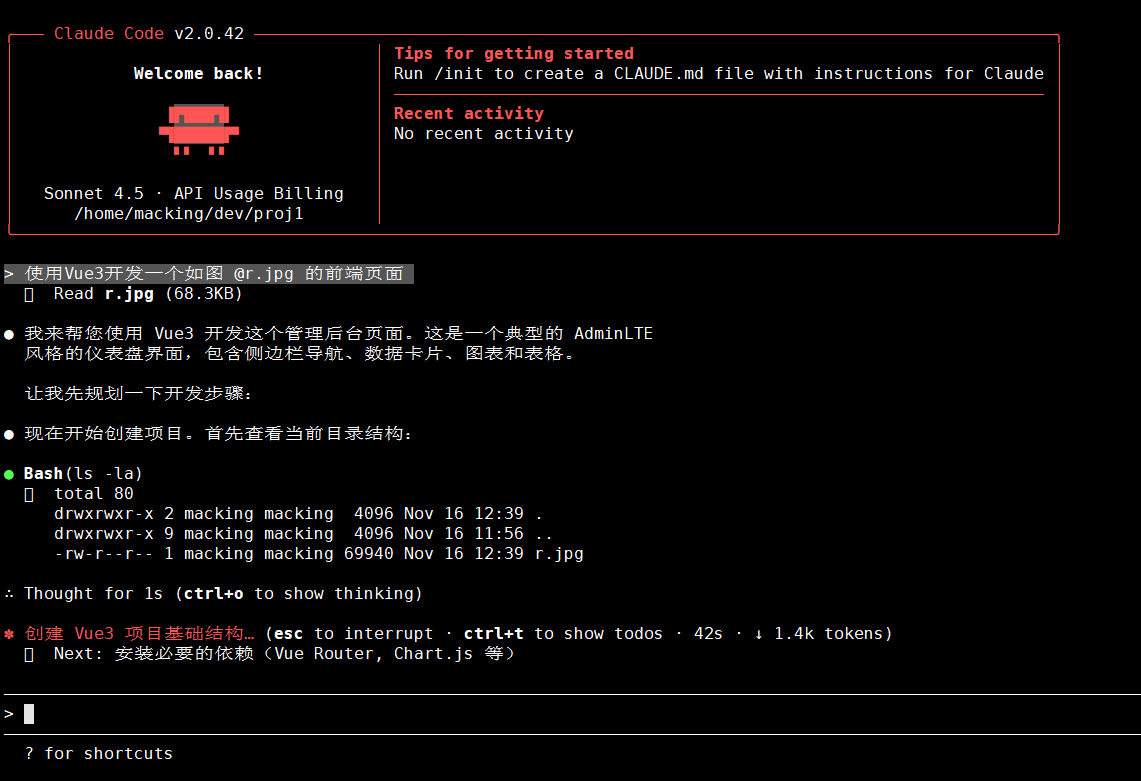This screenshot has width=1141, height=781.
Task: Click the green bullet beside Bash
Action: click(9, 475)
